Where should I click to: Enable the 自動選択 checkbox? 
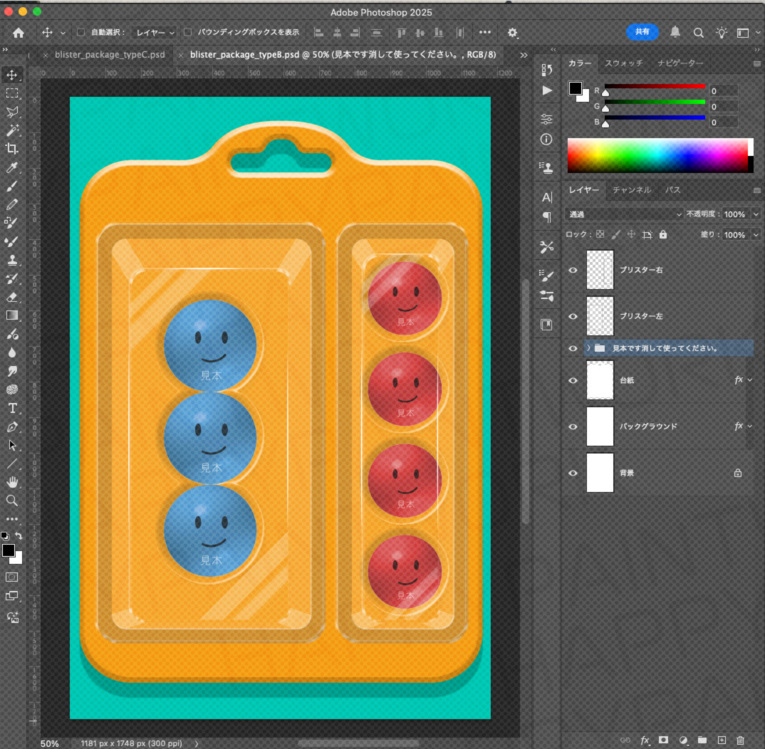click(82, 32)
